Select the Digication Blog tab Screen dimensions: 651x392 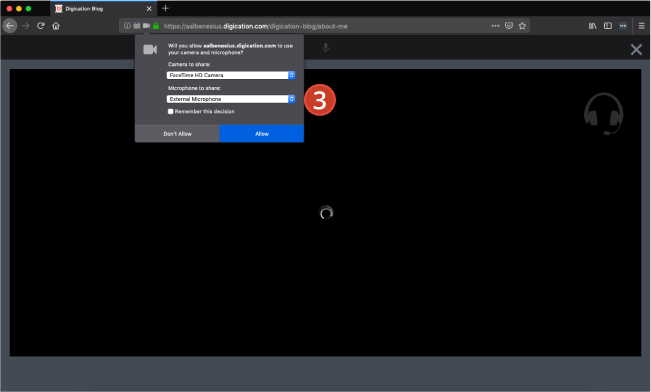pos(103,9)
